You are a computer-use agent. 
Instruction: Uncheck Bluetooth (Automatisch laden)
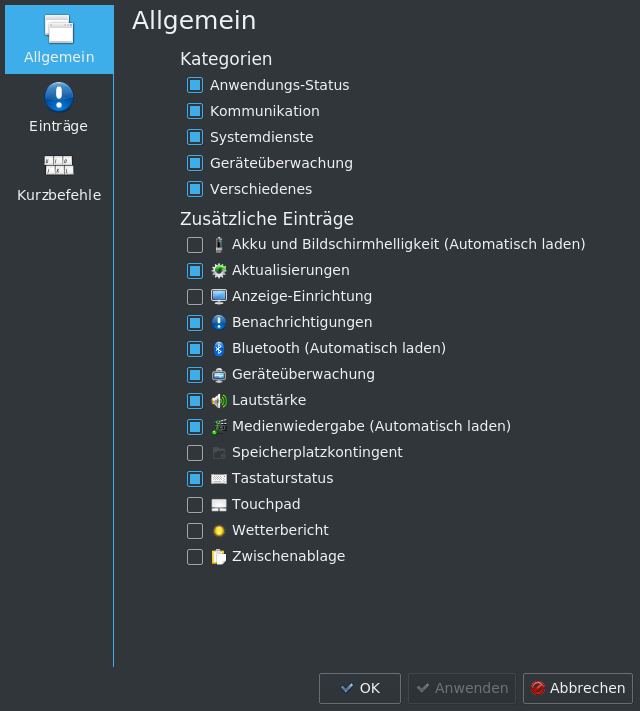tap(195, 349)
